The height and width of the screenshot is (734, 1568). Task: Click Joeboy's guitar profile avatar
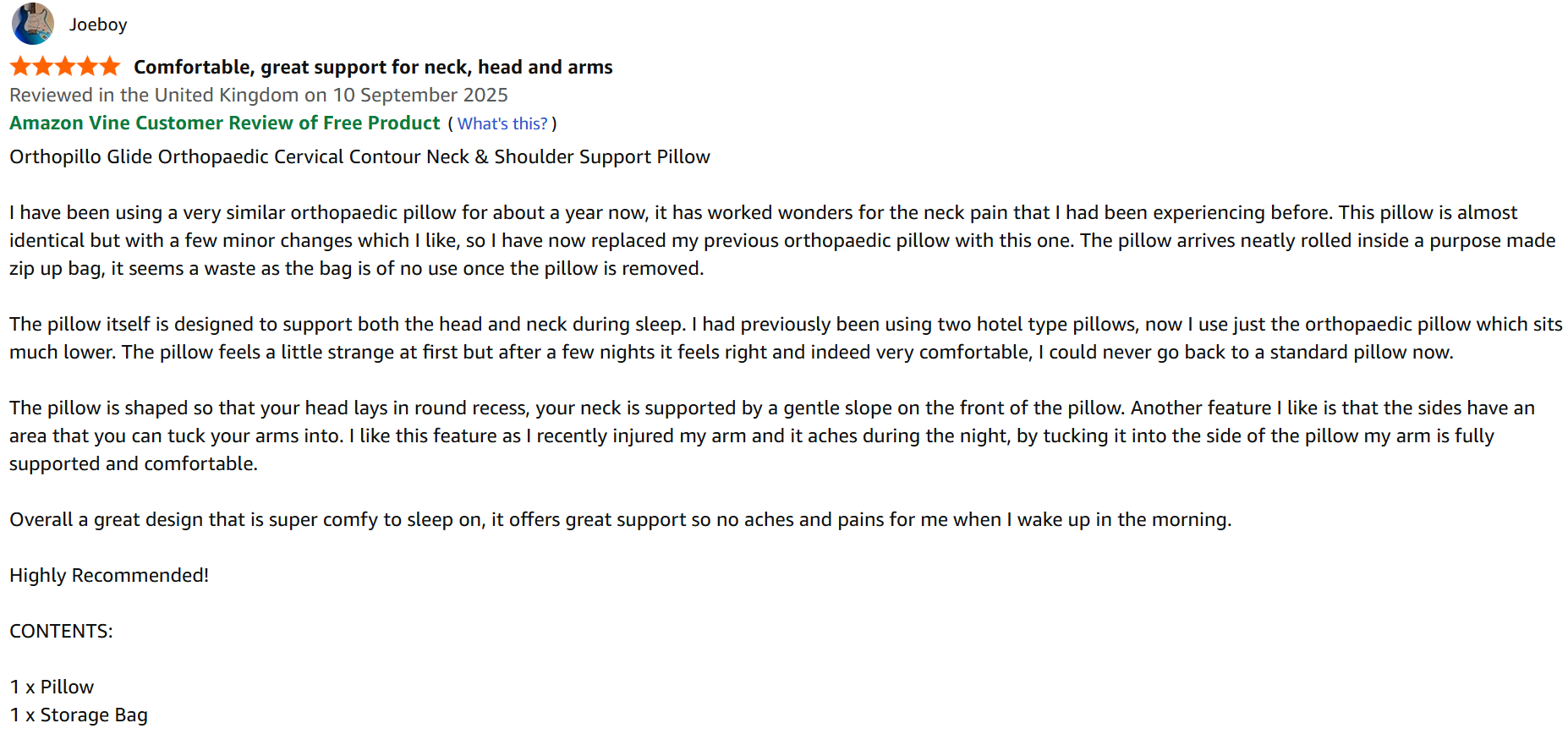[32, 24]
